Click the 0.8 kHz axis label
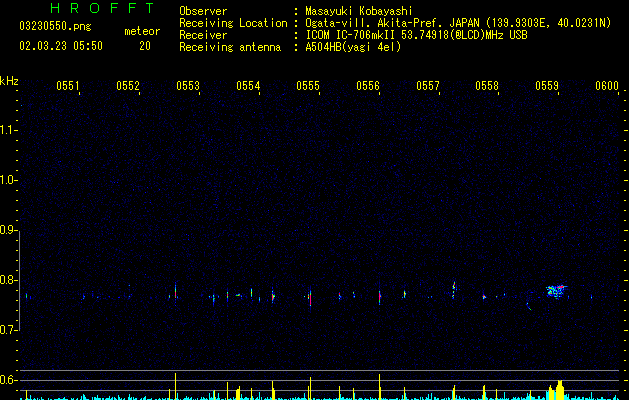Viewport: 629px width, 400px height. coord(8,280)
